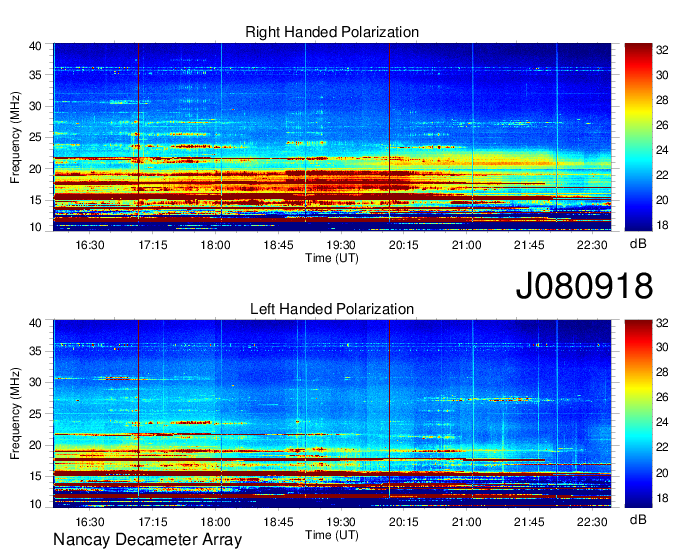
Task: Click the 18:00 tick on the Right Handed plot
Action: (216, 245)
